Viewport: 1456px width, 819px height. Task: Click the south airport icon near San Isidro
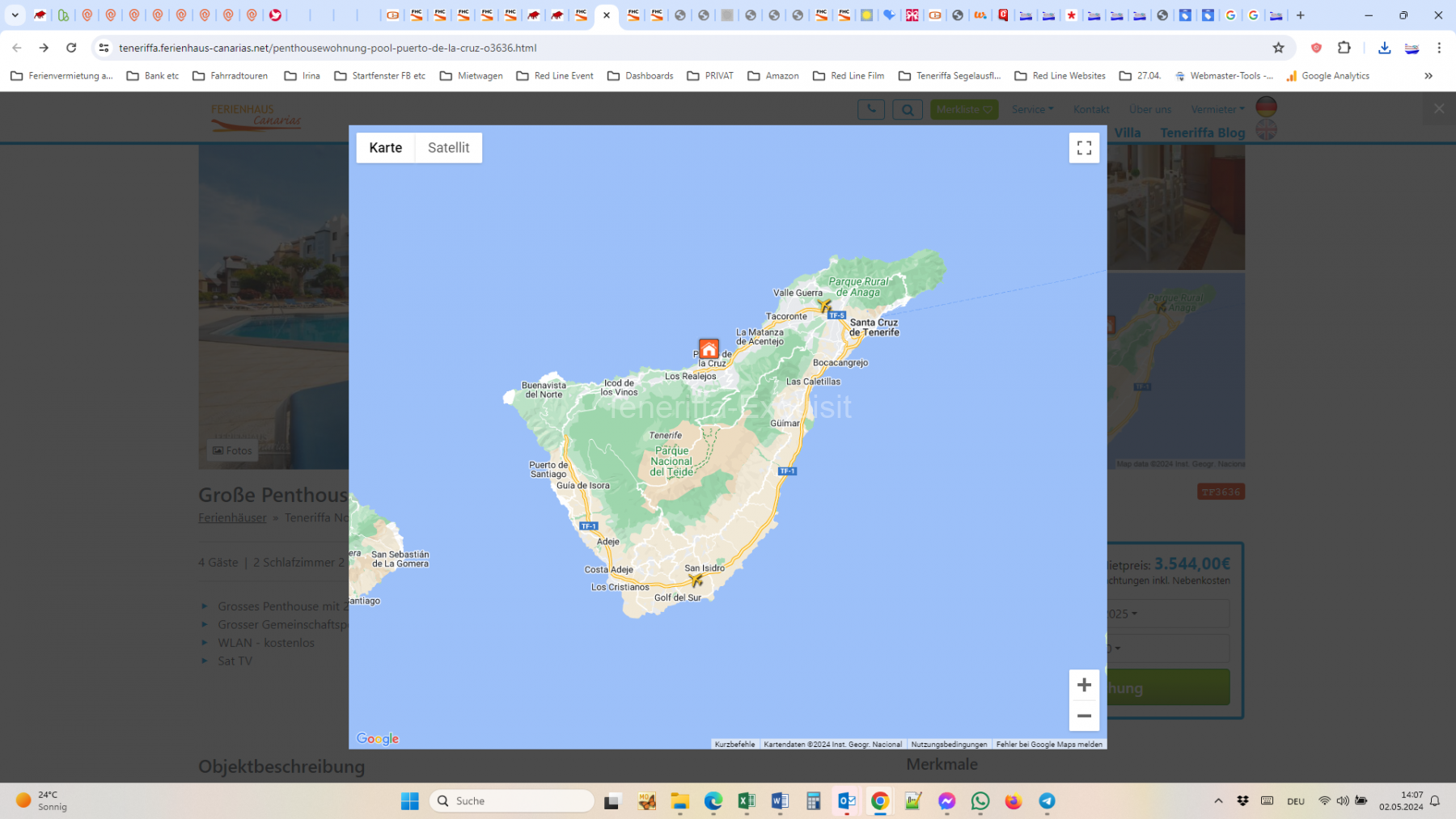pos(696,580)
